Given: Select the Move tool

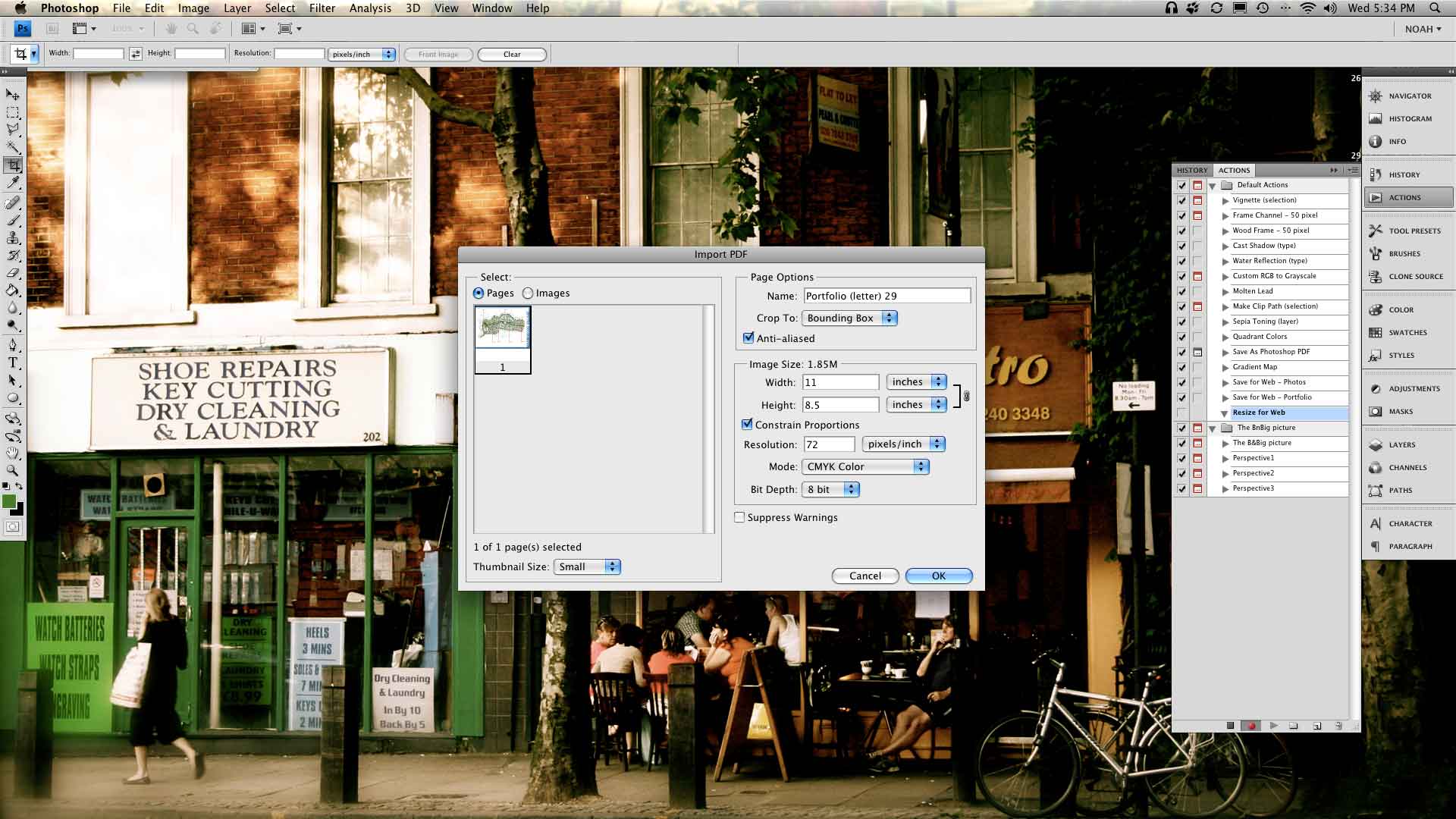Looking at the screenshot, I should [x=13, y=95].
